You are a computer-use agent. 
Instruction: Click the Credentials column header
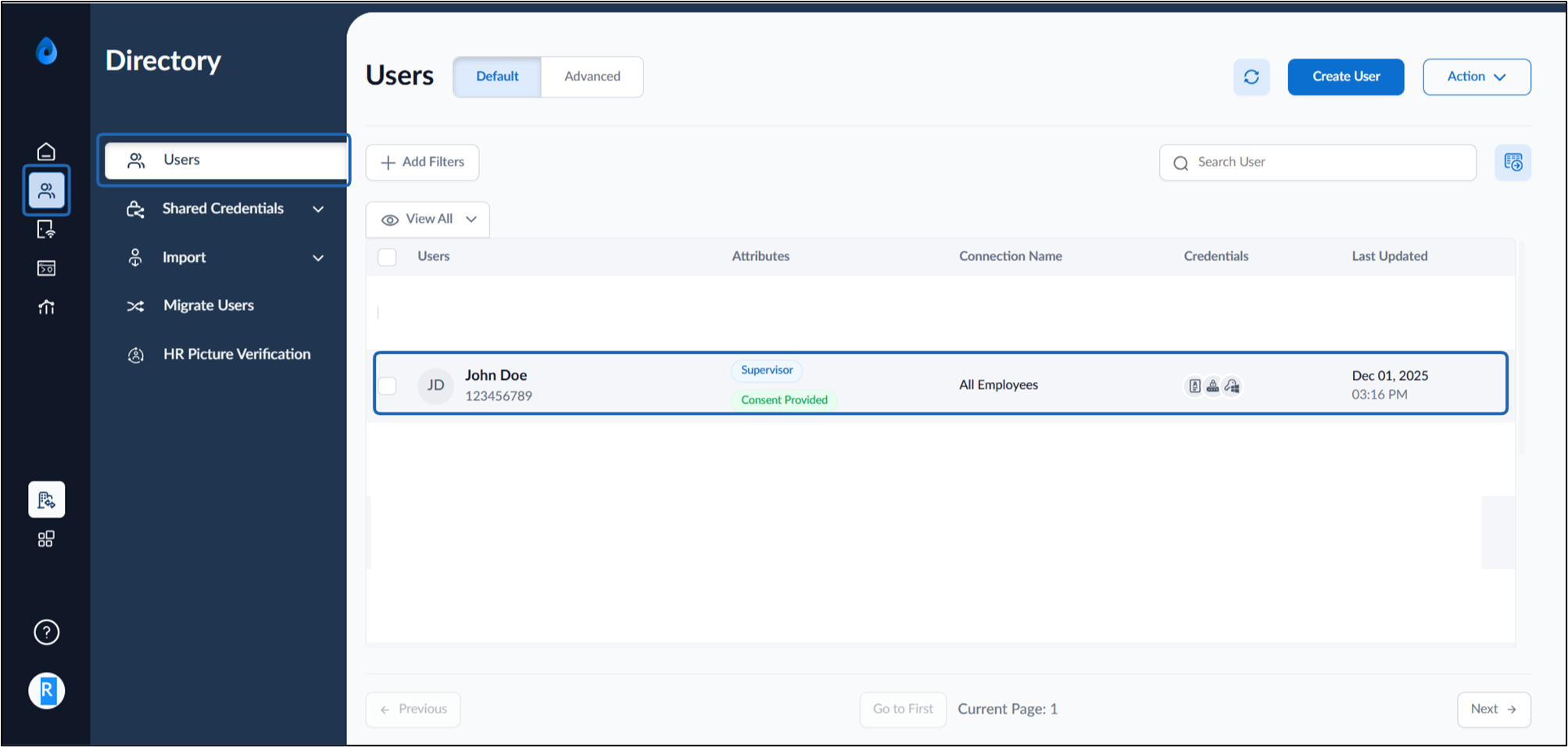coord(1215,256)
